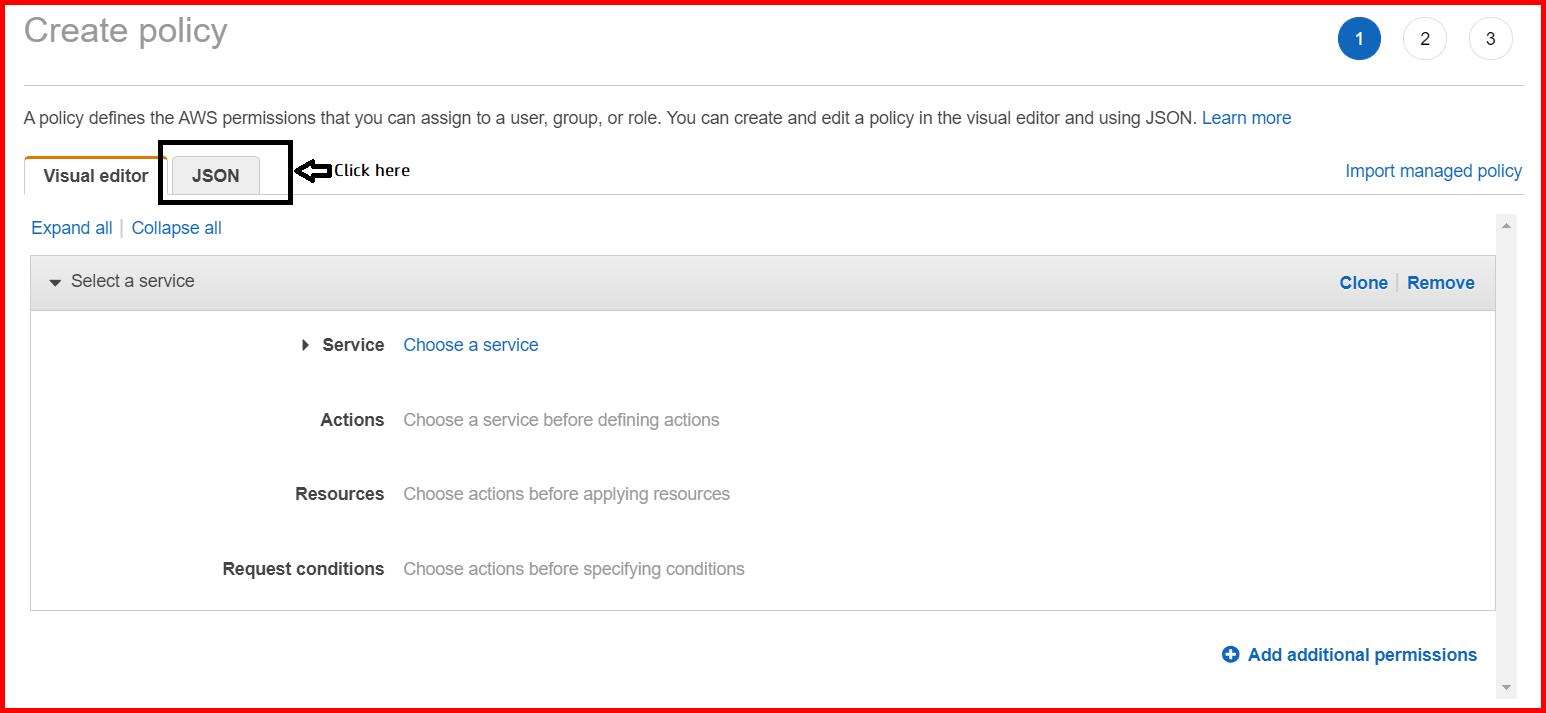Click the vertical scrollbar track

(1508, 450)
